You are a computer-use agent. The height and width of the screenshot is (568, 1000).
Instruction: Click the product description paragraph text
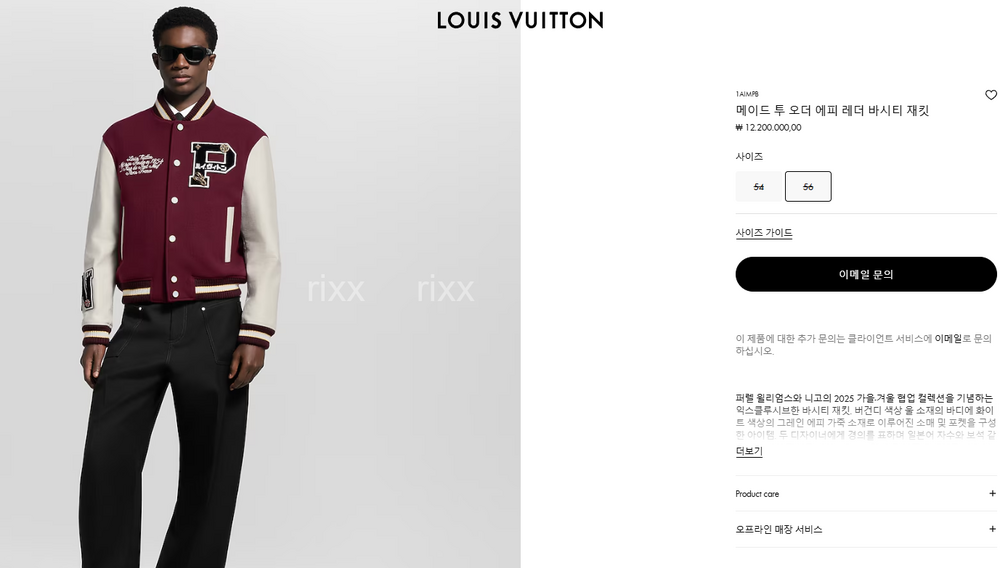pos(865,416)
